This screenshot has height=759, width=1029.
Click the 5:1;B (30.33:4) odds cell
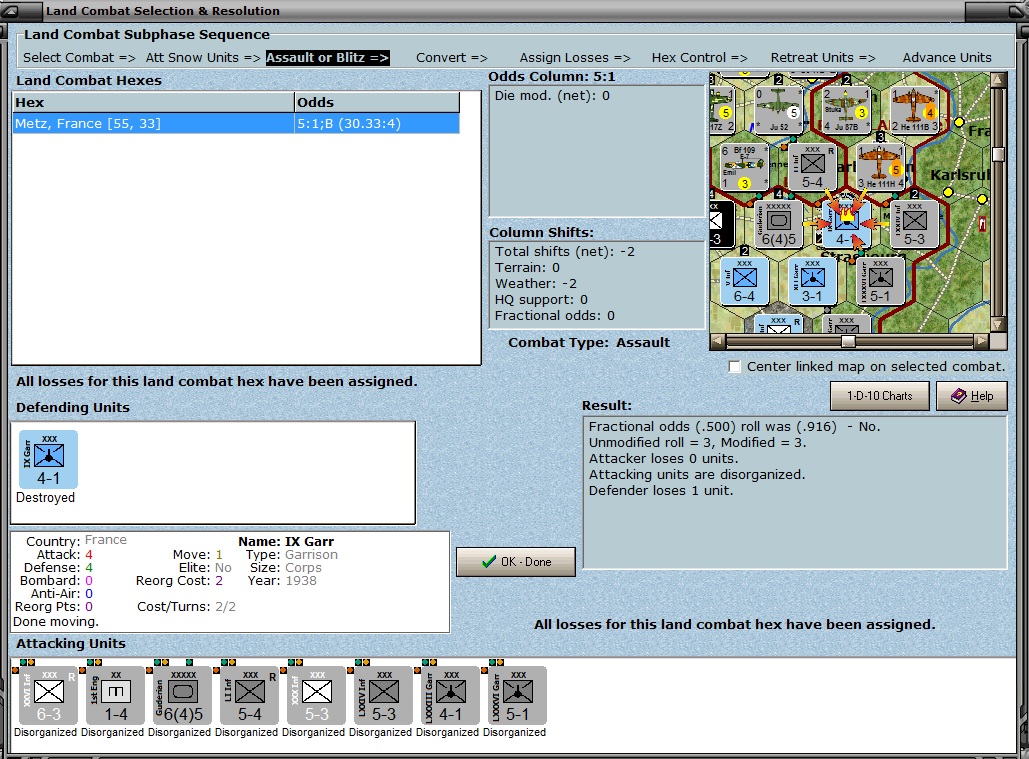[377, 123]
